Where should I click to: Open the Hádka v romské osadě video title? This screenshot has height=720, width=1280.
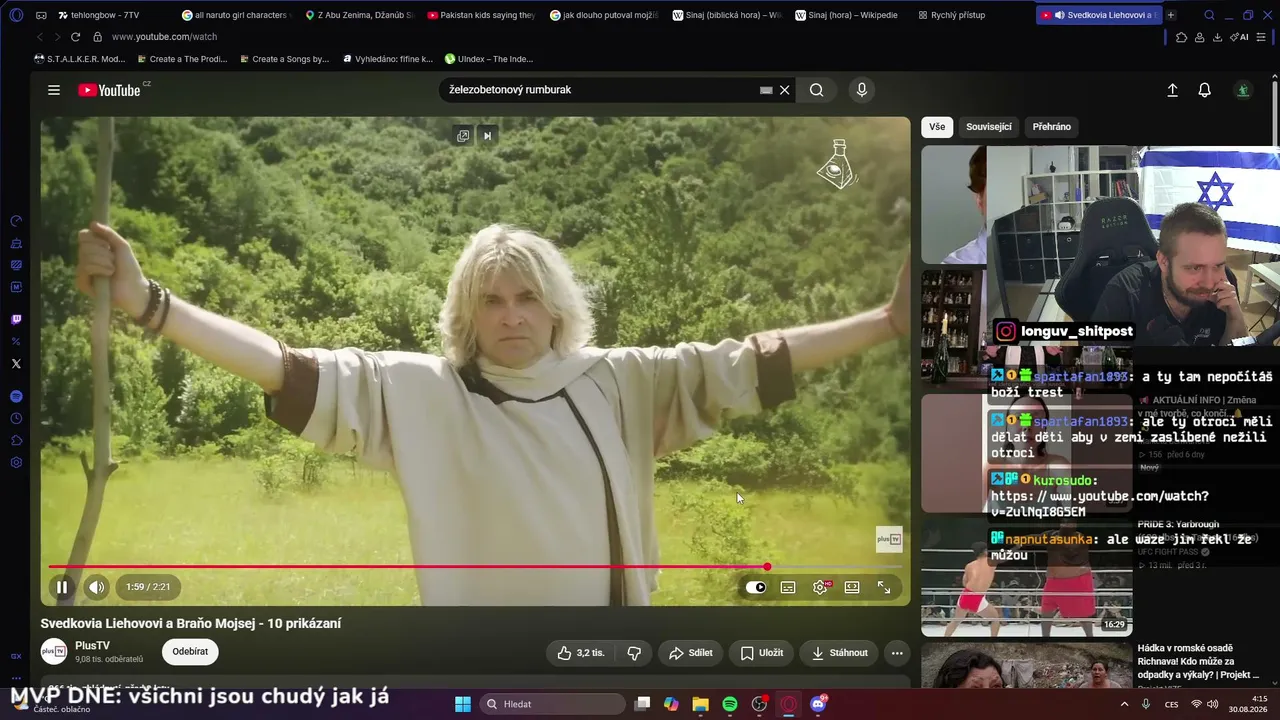point(1200,662)
